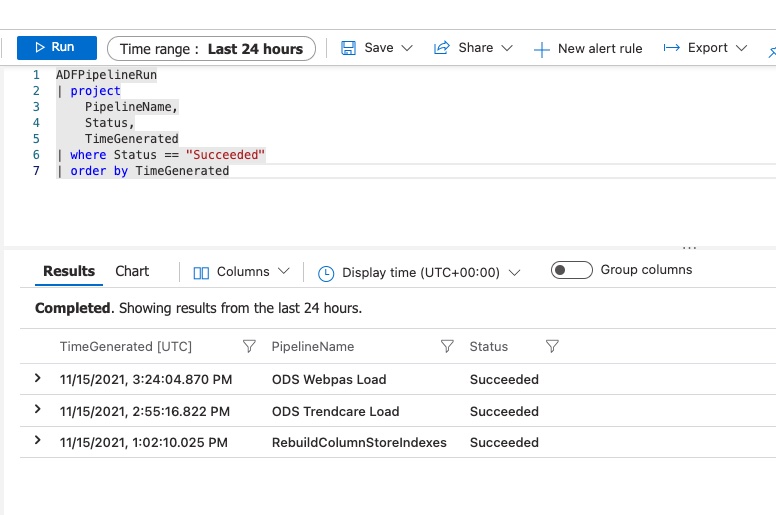This screenshot has height=515, width=776.
Task: Click the New alert rule plus icon
Action: 541,49
